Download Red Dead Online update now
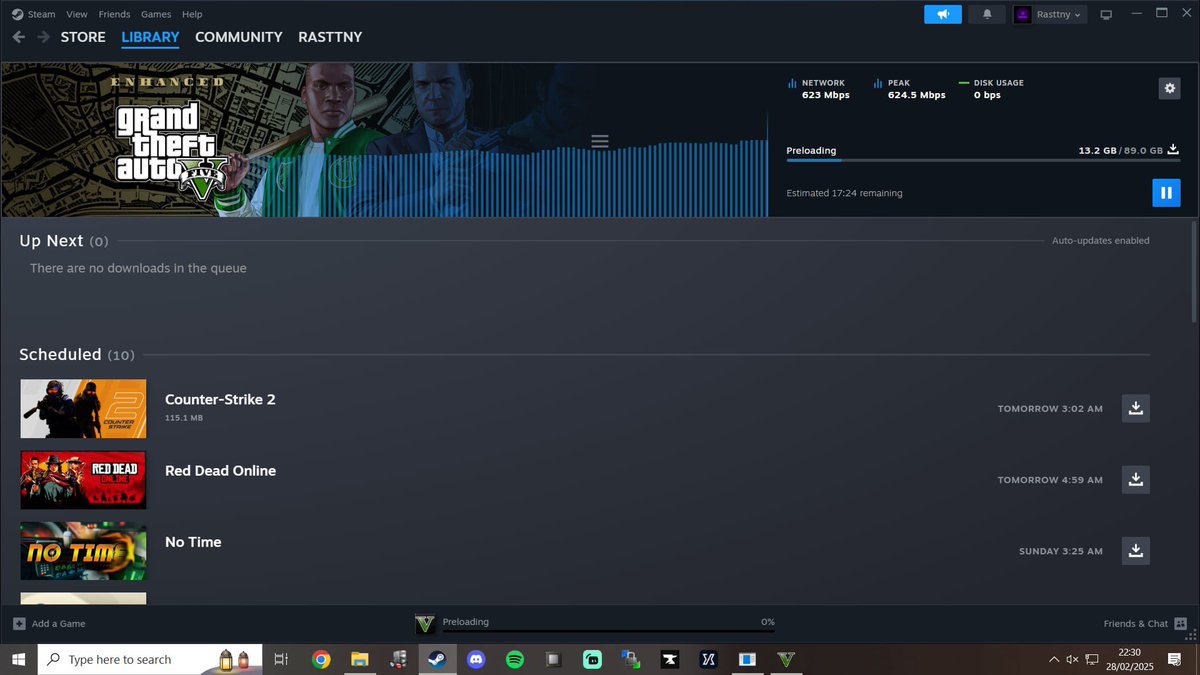The image size is (1200, 675). point(1136,479)
